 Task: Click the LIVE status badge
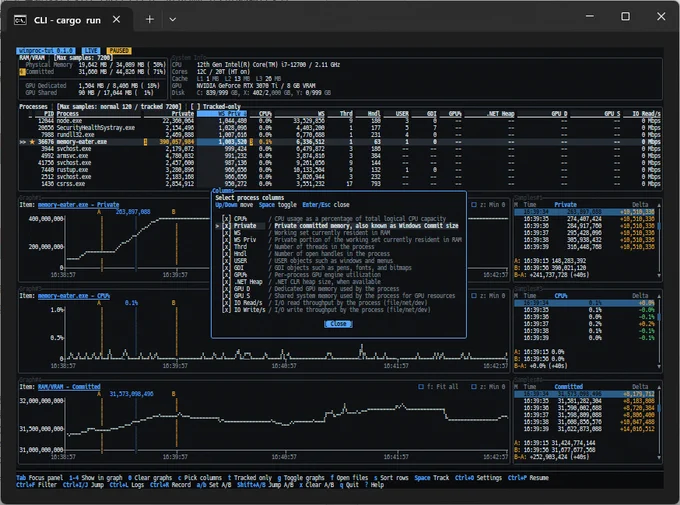(x=91, y=51)
